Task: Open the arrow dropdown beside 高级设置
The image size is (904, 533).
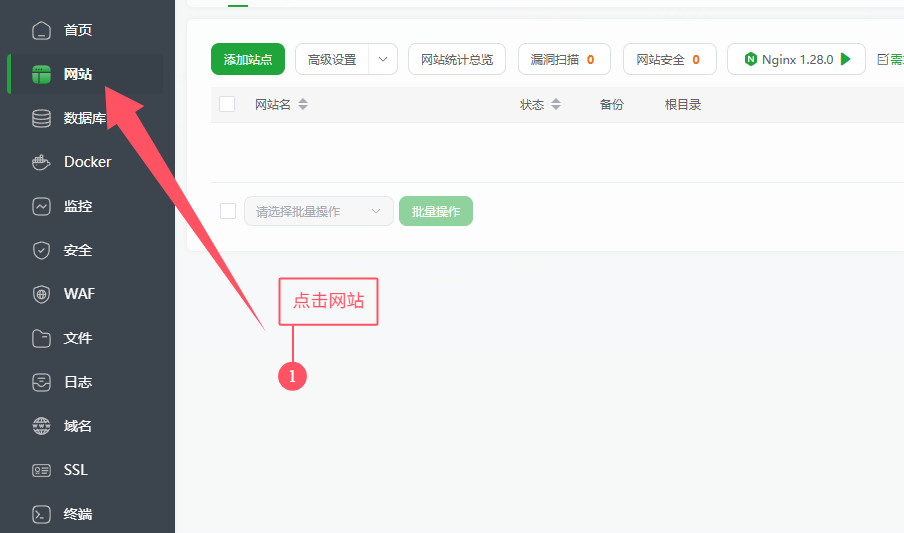Action: 383,59
